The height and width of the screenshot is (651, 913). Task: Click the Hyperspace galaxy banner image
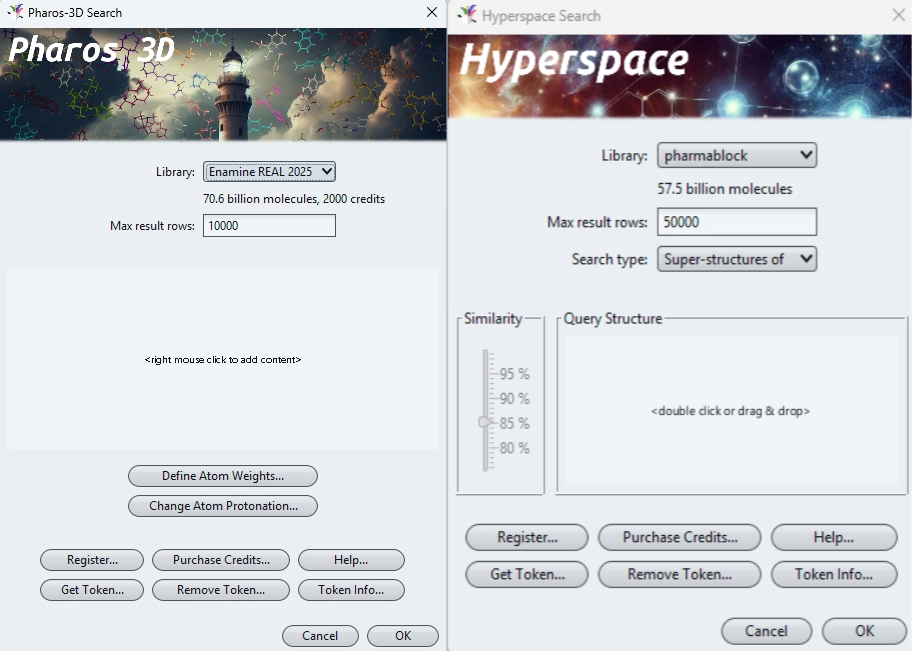[x=680, y=76]
